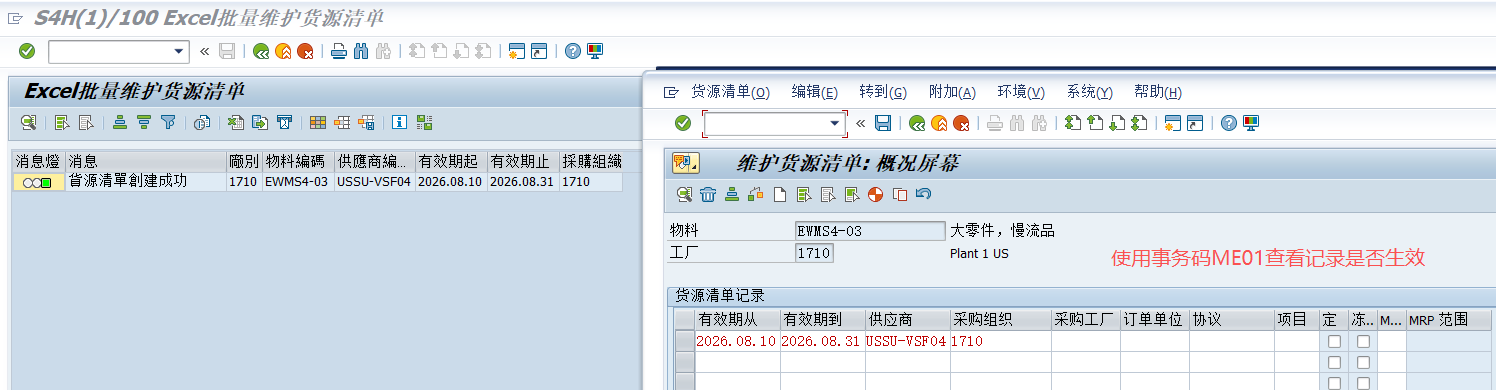Toggle the 冻 (blocked) checkbox in the USSU-VSF04 row
Viewport: 1496px width, 390px height.
pyautogui.click(x=1363, y=341)
